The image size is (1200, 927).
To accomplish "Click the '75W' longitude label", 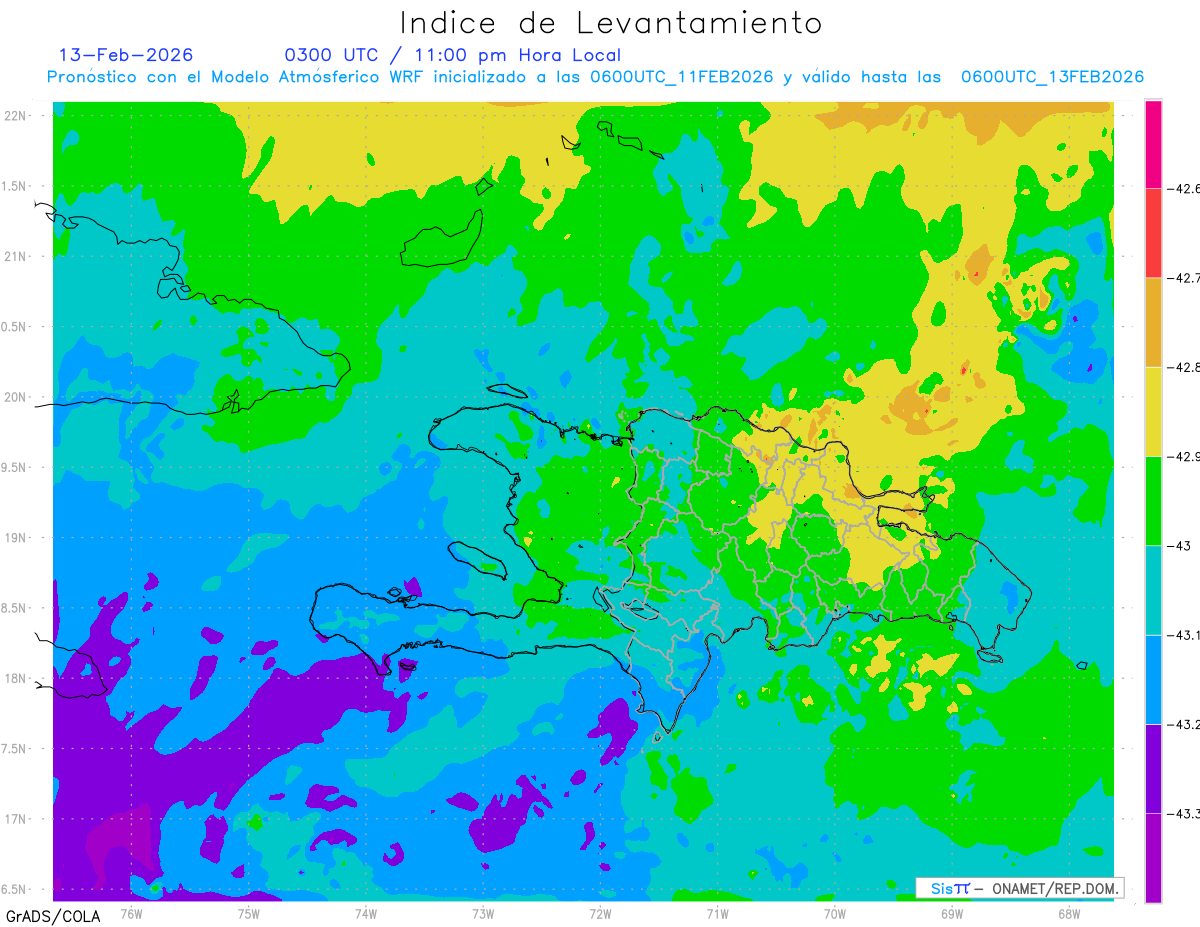I will [x=248, y=912].
